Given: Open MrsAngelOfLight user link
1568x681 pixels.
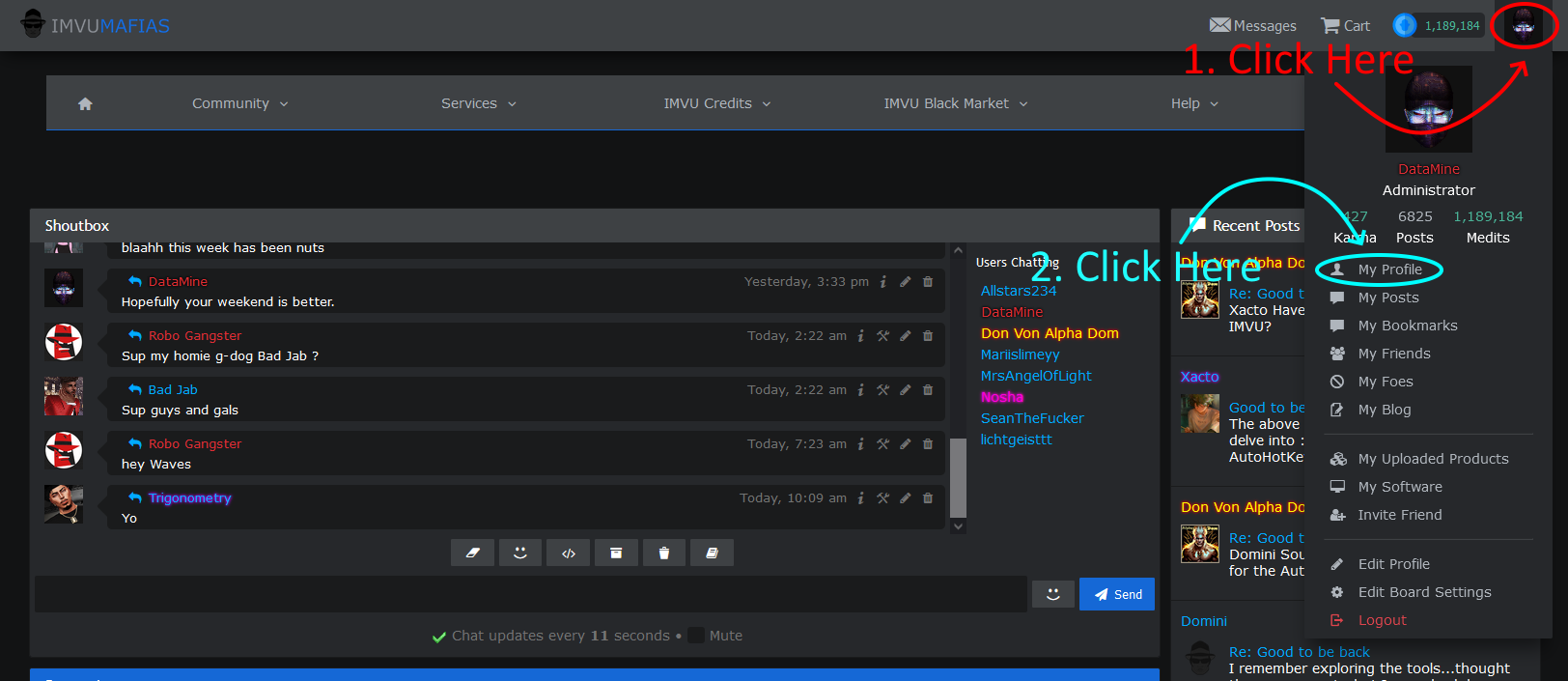Looking at the screenshot, I should click(x=1036, y=376).
